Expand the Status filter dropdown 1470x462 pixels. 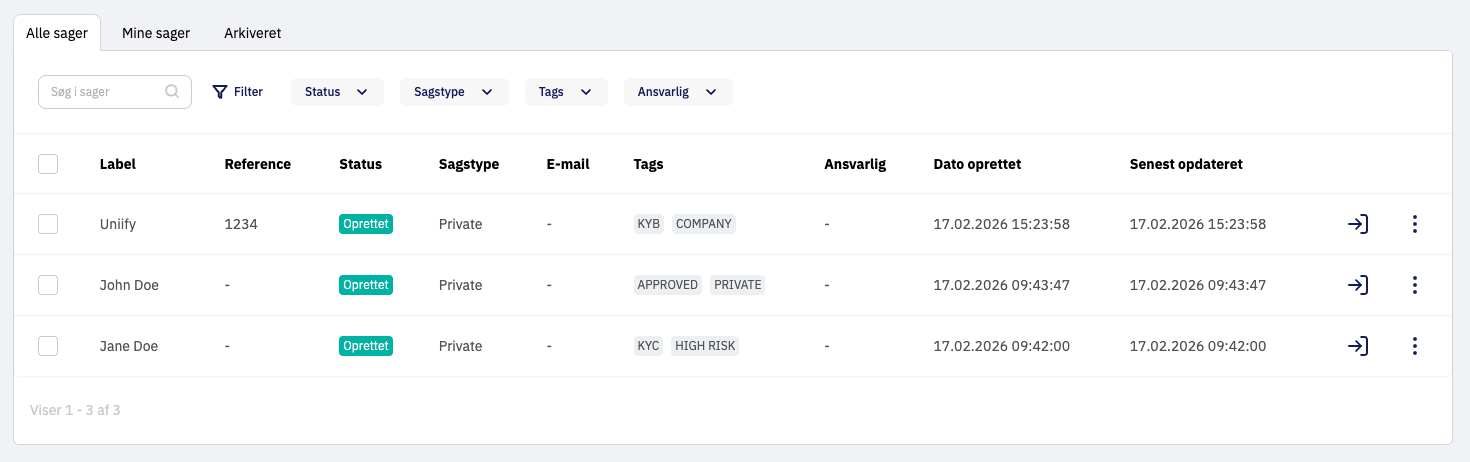click(x=337, y=92)
